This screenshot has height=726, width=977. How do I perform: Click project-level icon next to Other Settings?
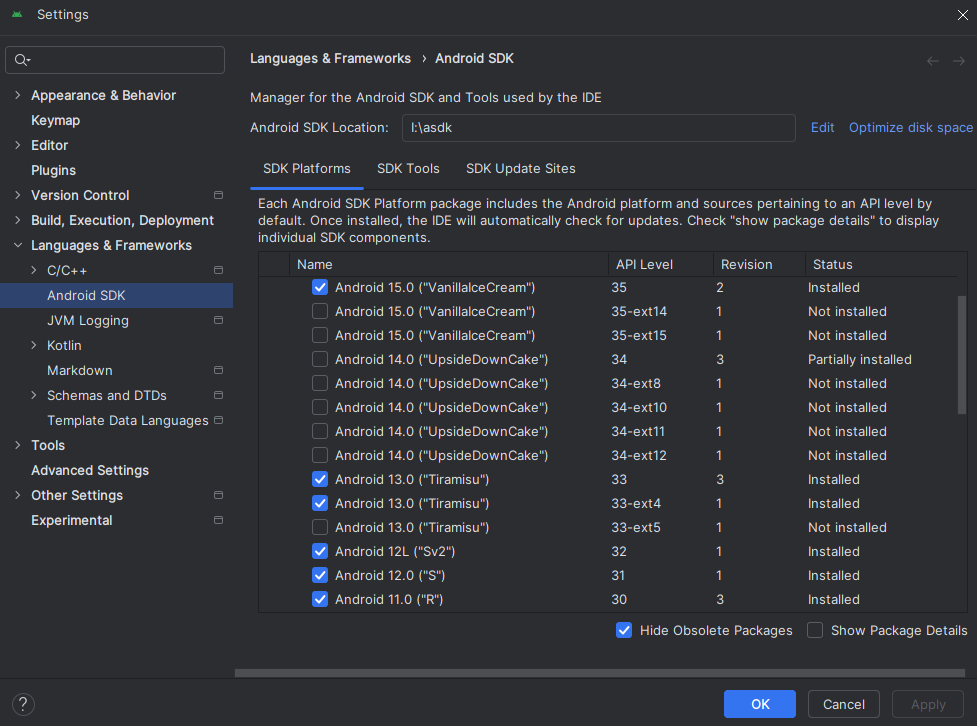pos(218,495)
